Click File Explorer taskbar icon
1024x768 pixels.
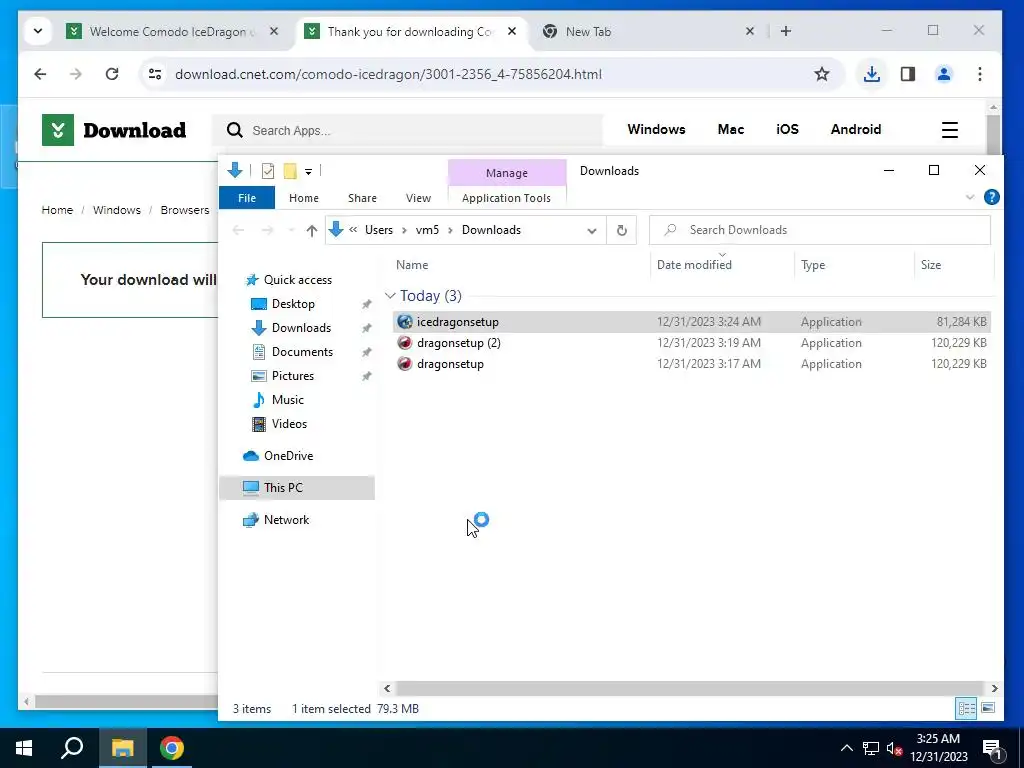click(x=122, y=748)
